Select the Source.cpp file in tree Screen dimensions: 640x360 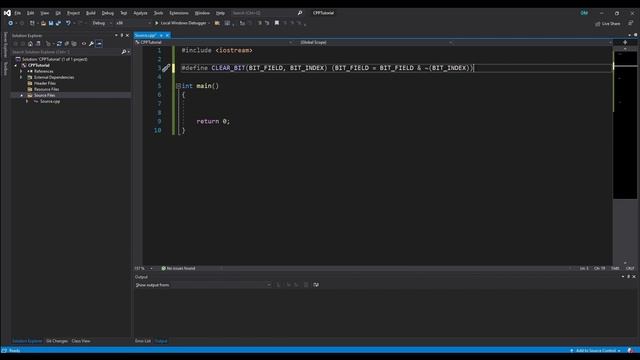point(50,101)
